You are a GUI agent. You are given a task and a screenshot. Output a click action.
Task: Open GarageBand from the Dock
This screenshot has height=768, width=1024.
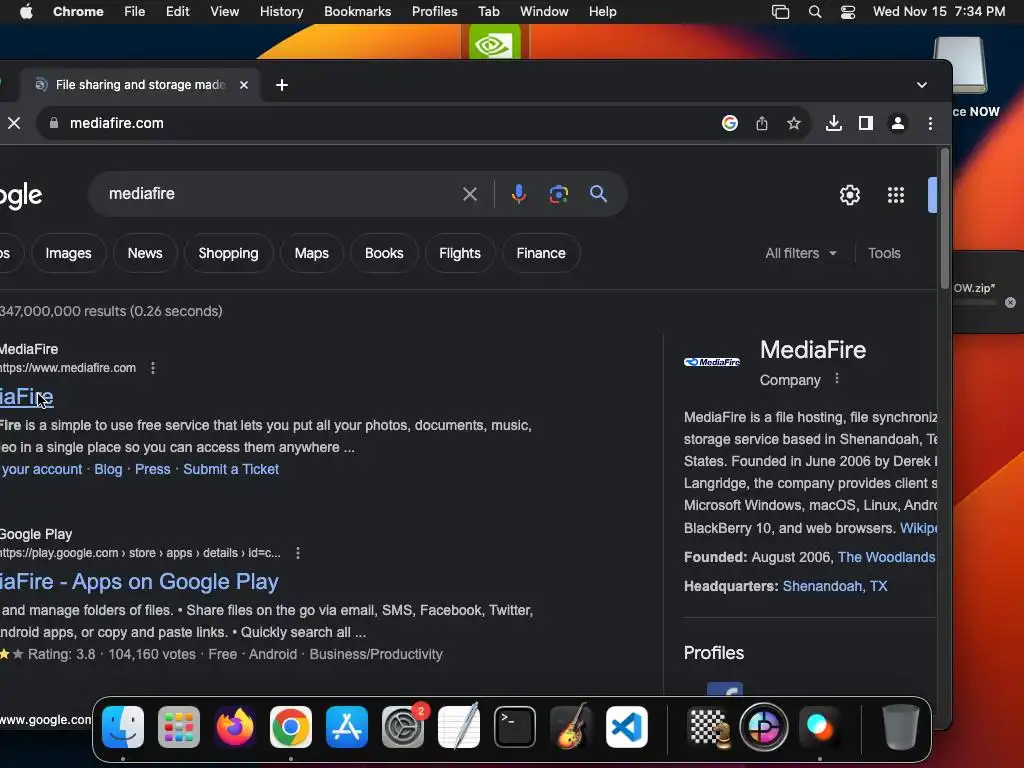(x=571, y=727)
